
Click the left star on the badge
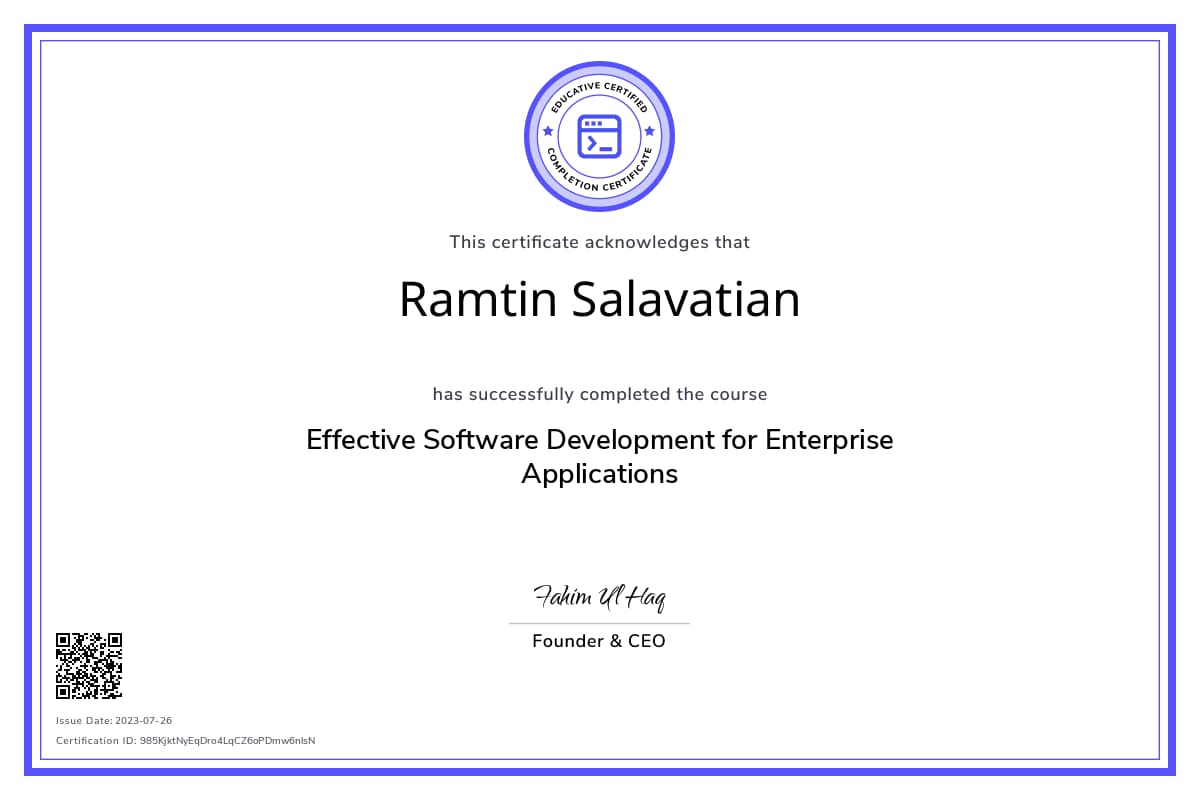coord(547,131)
